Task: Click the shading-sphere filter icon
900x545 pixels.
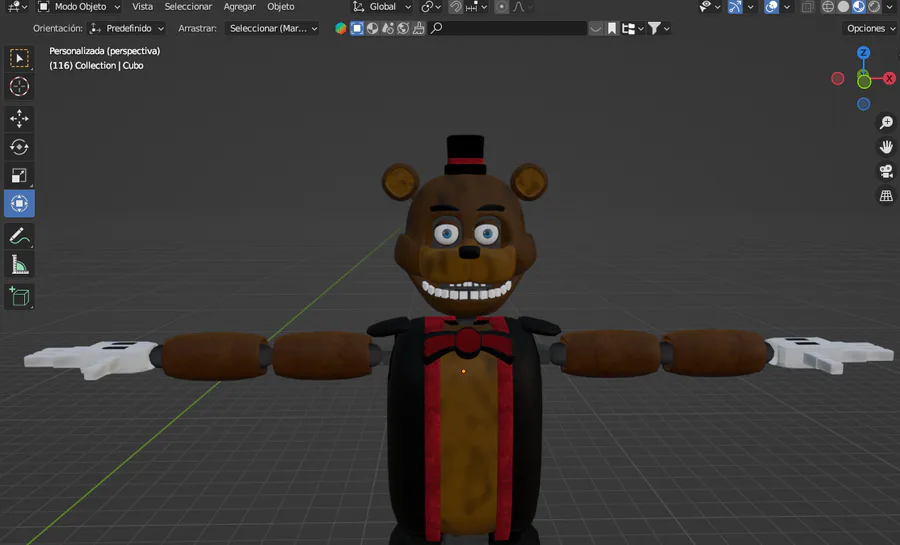Action: [x=373, y=28]
